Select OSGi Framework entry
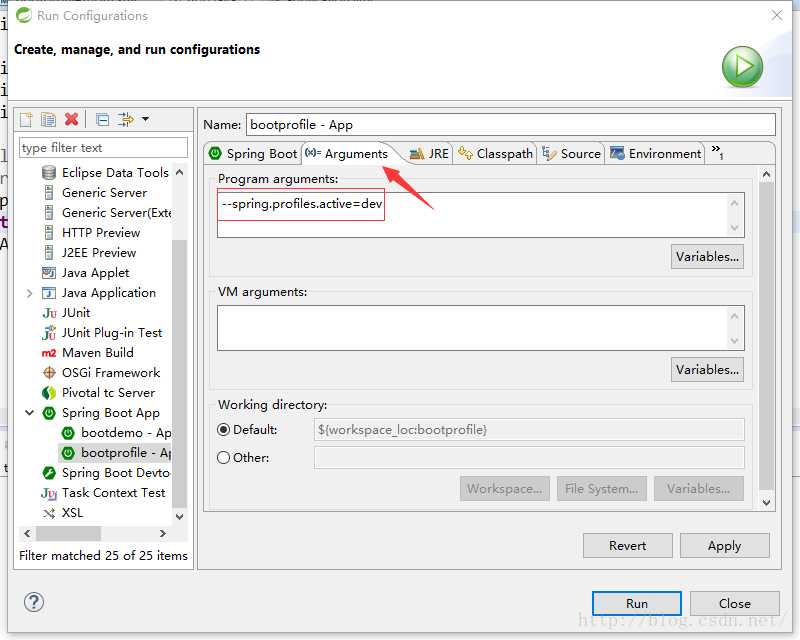The height and width of the screenshot is (640, 800). coord(111,373)
